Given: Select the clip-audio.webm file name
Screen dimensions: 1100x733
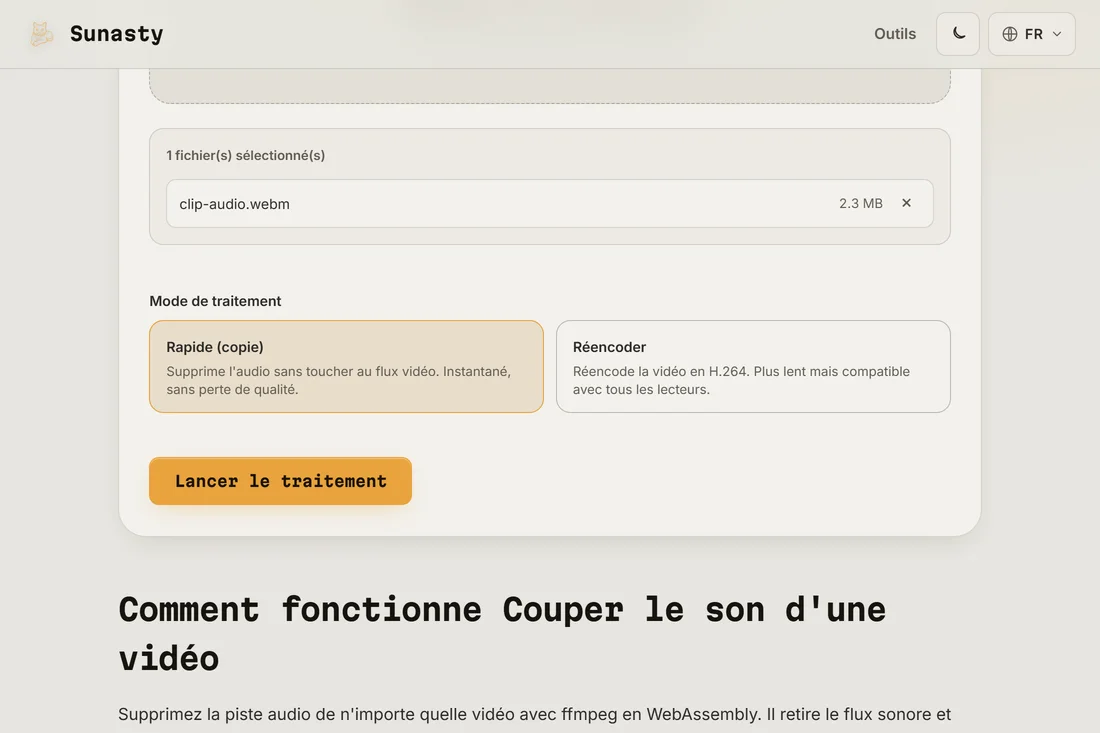Looking at the screenshot, I should [234, 204].
